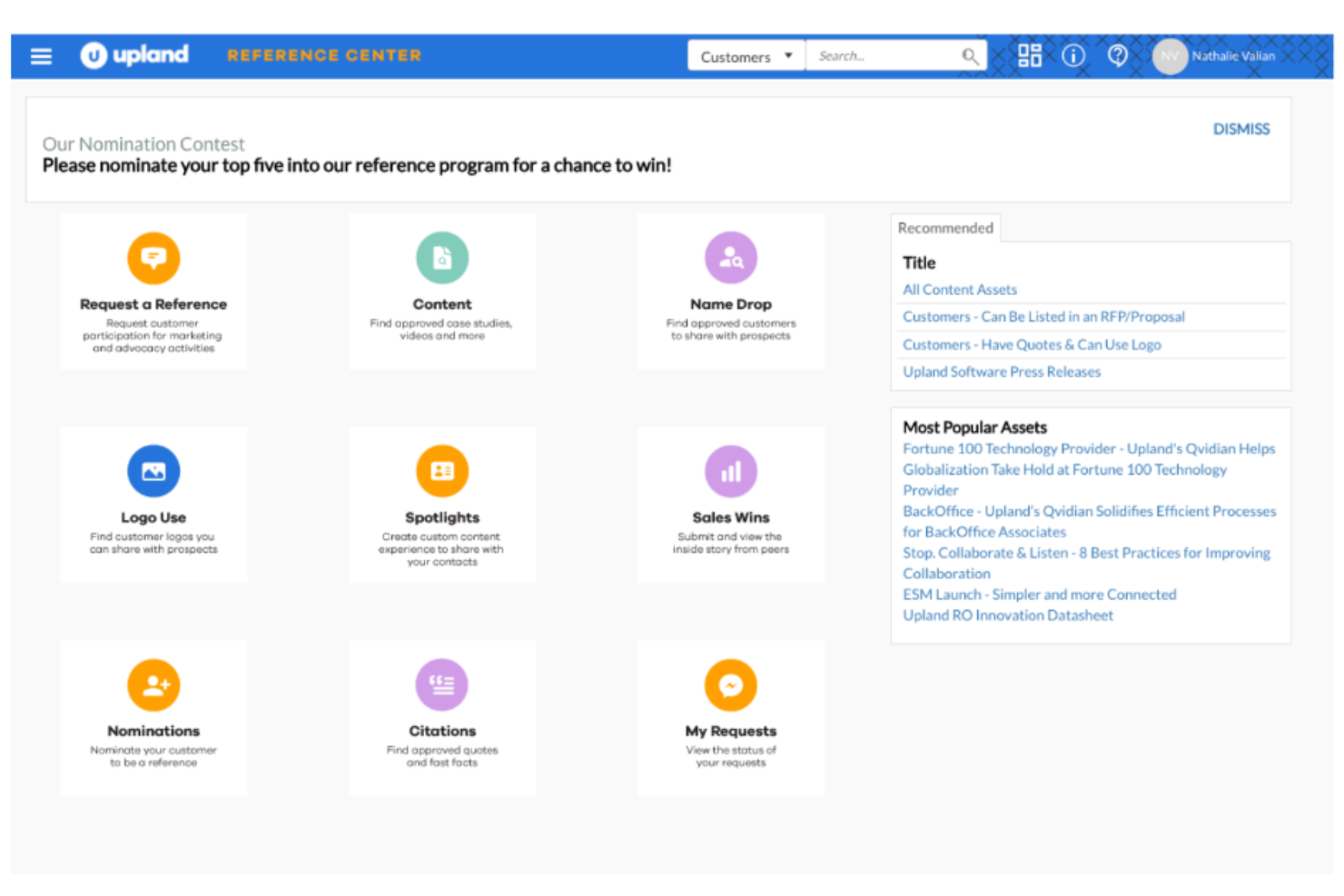Click the NV user avatar
Viewport: 1344px width, 896px height.
[x=1170, y=56]
